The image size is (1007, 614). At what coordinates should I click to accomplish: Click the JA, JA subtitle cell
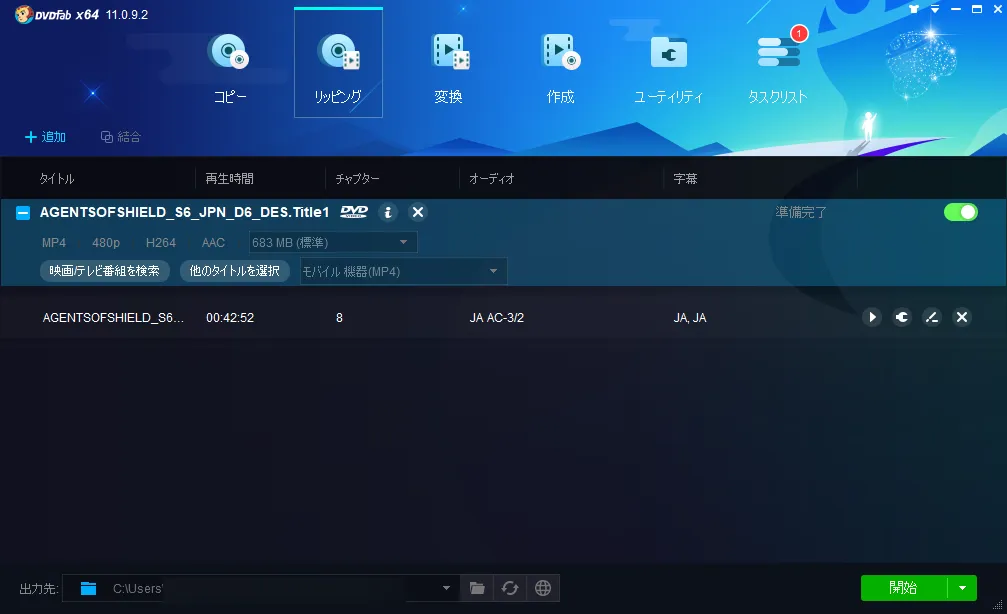point(690,318)
